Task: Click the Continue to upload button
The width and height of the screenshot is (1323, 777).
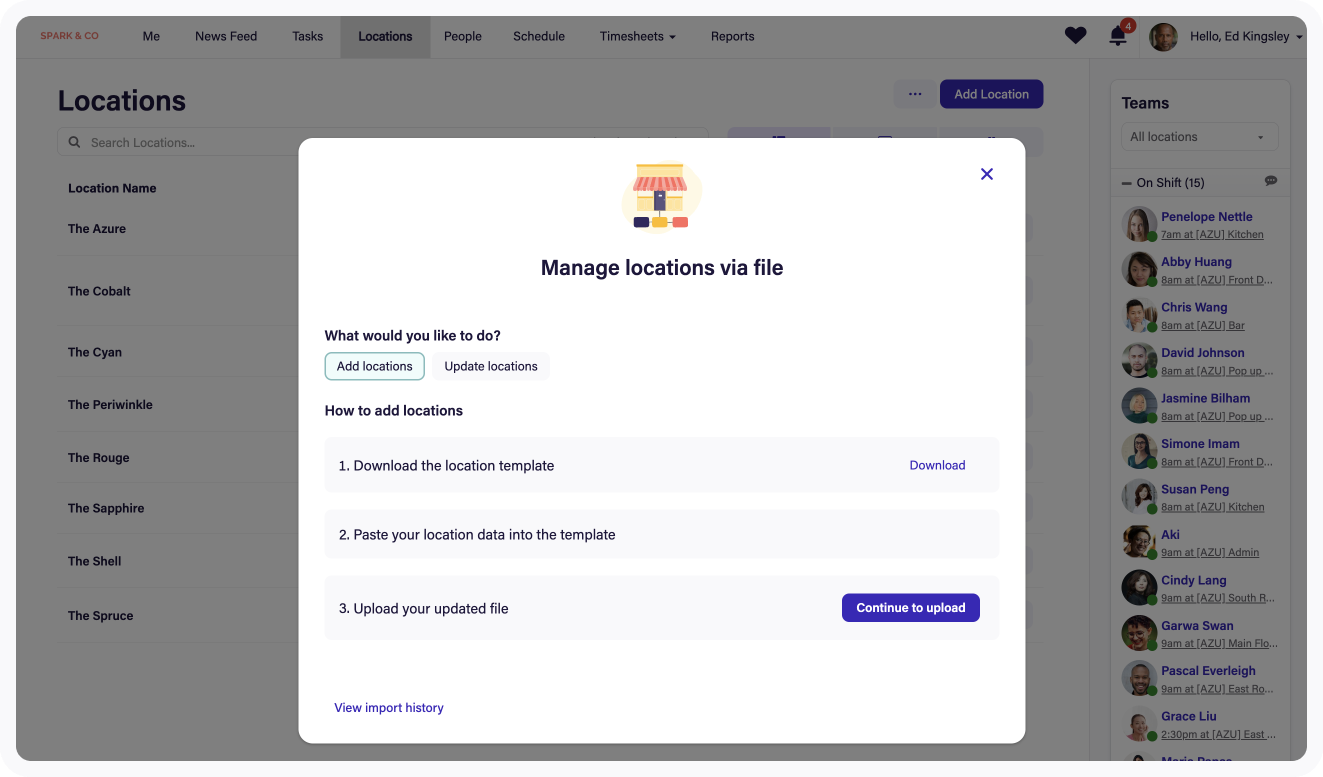Action: coord(910,607)
